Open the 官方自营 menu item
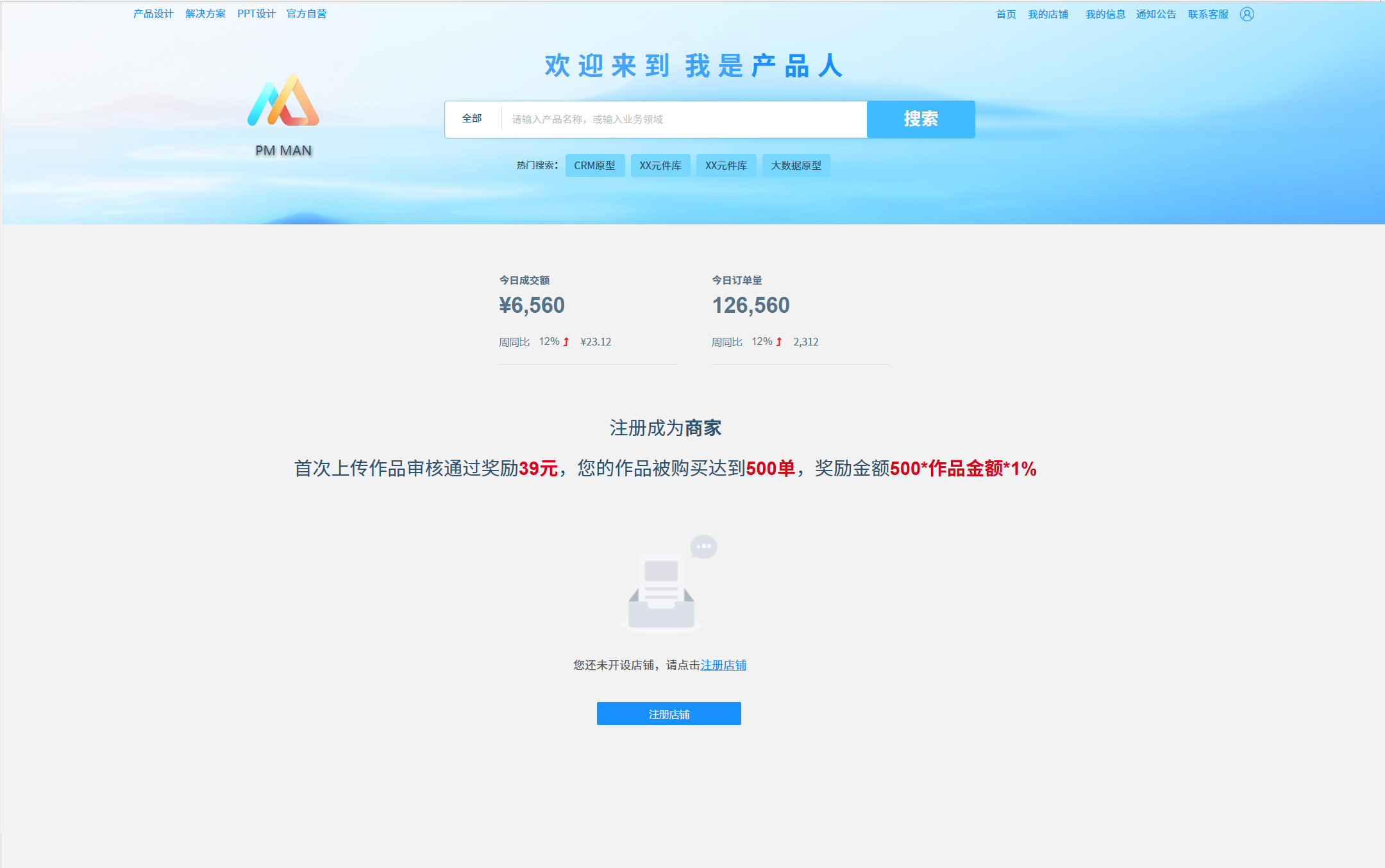1385x868 pixels. click(x=306, y=13)
